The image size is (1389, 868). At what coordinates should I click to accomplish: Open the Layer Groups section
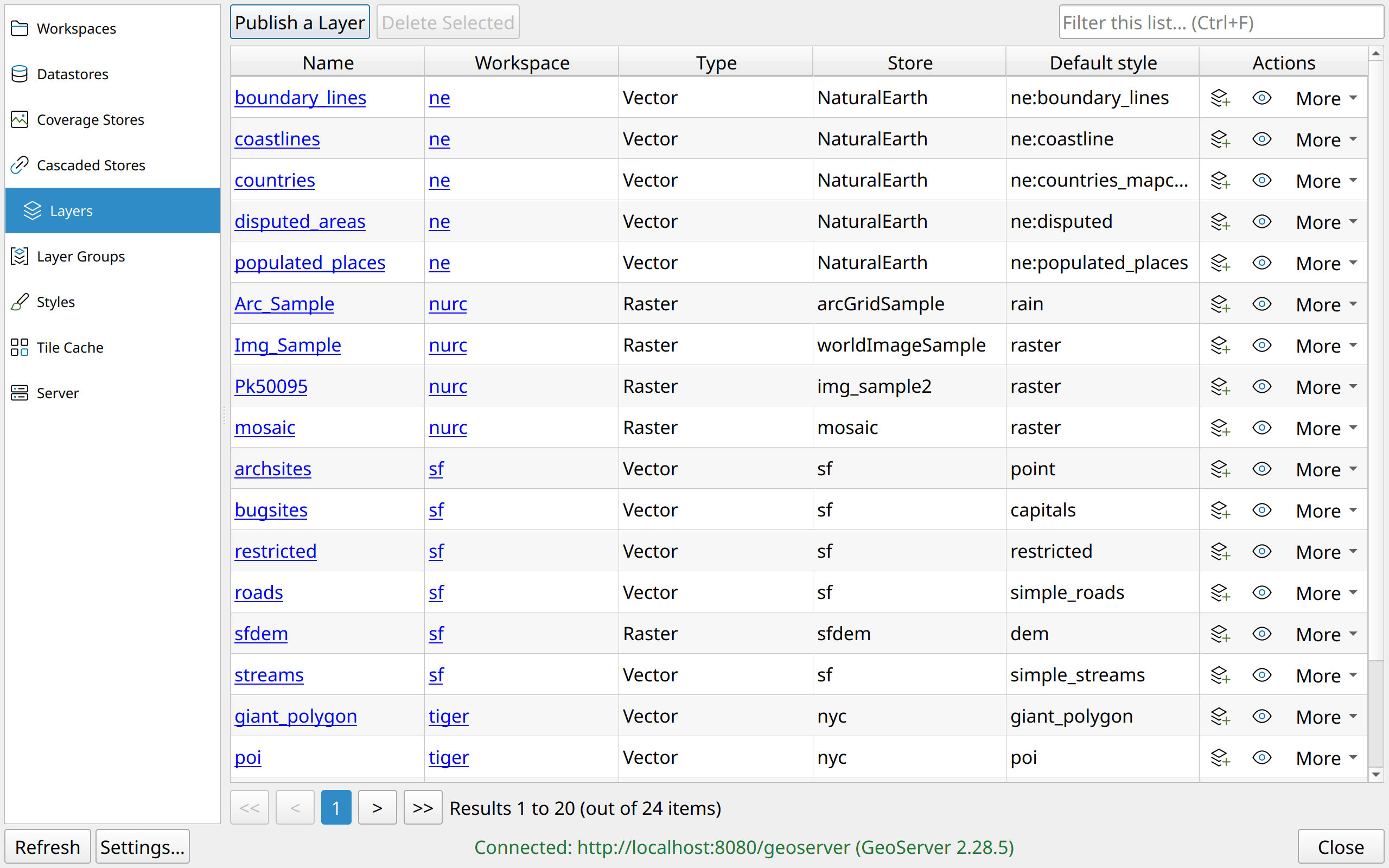pyautogui.click(x=112, y=256)
